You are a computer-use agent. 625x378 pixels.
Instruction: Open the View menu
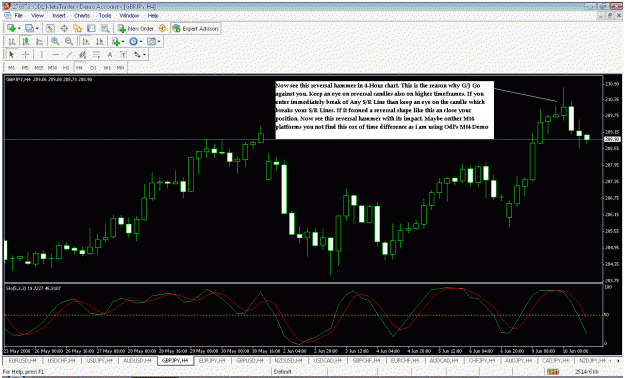coord(37,16)
